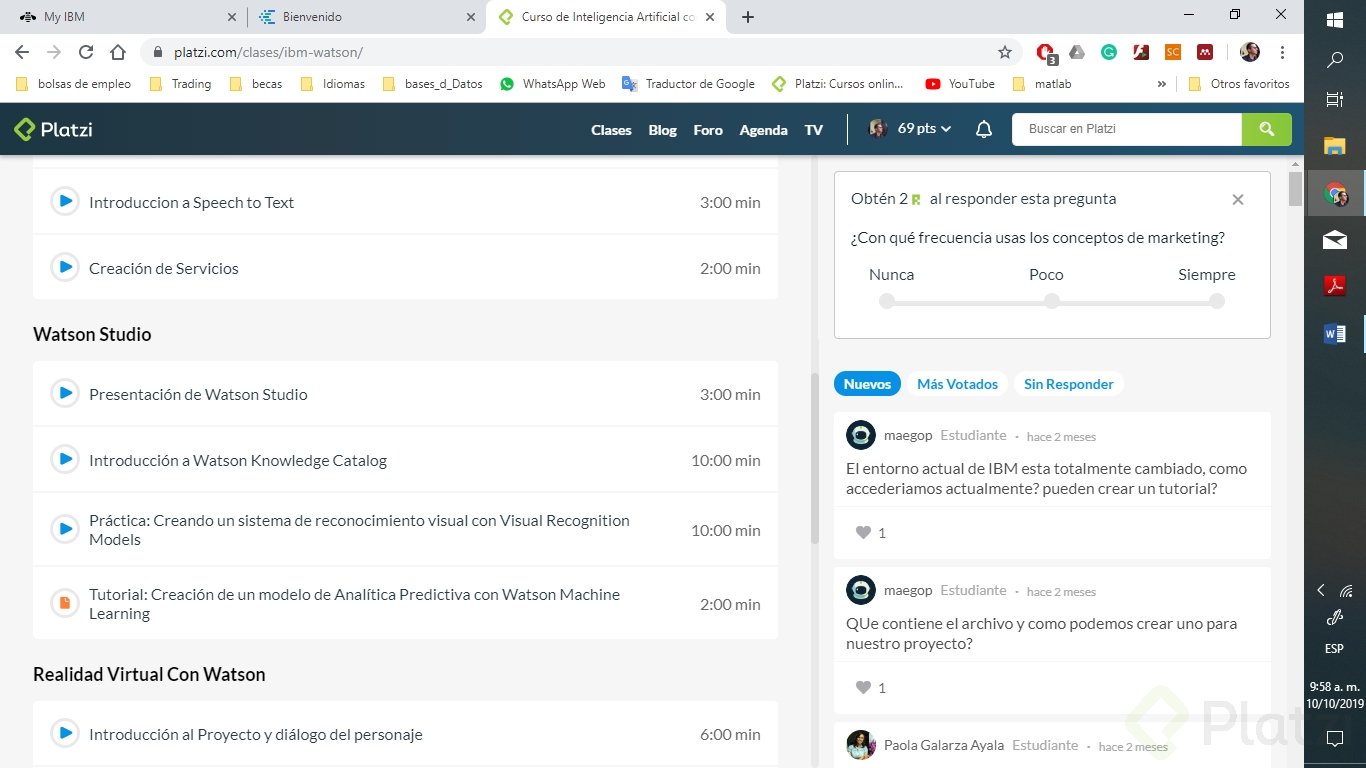Click the ESP keyboard language indicator
1366x768 pixels.
click(1334, 649)
